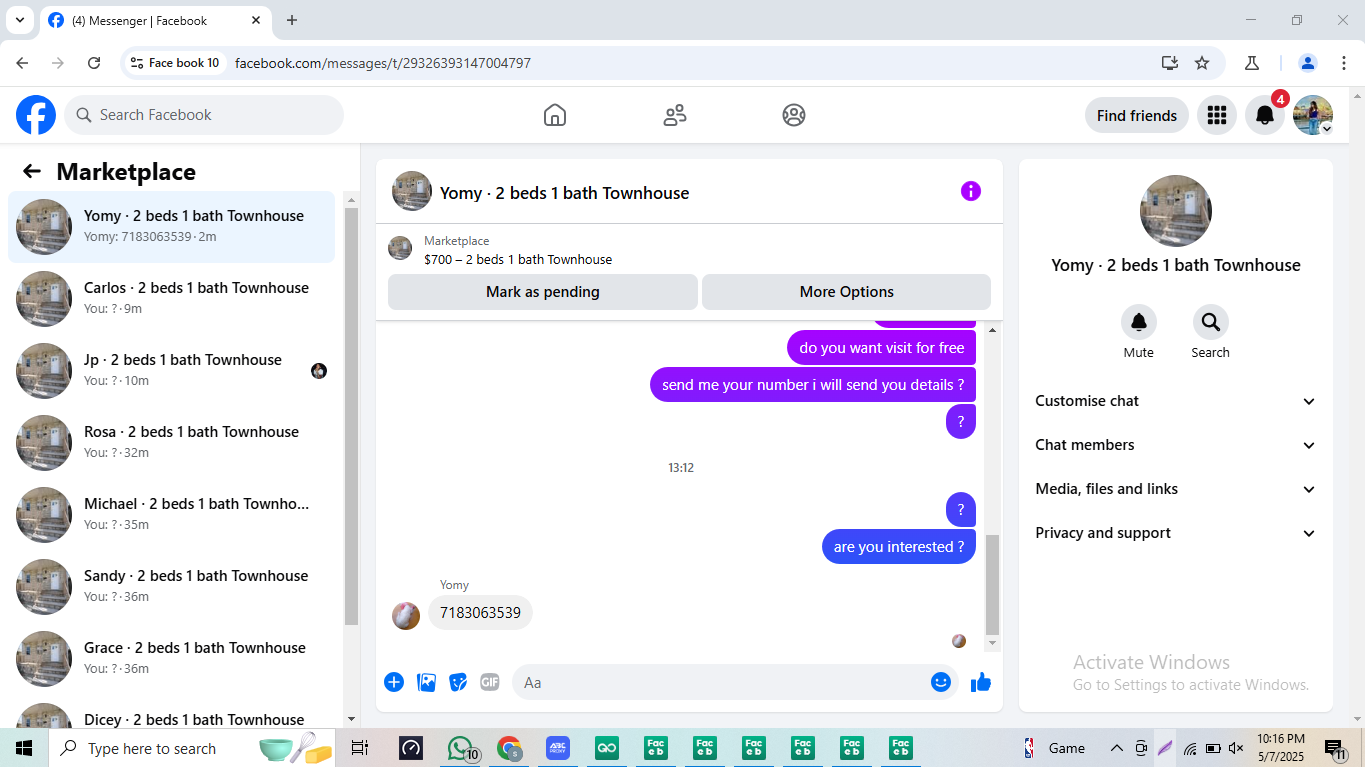Click the install app icon in address bar
The height and width of the screenshot is (767, 1365).
pos(1170,63)
